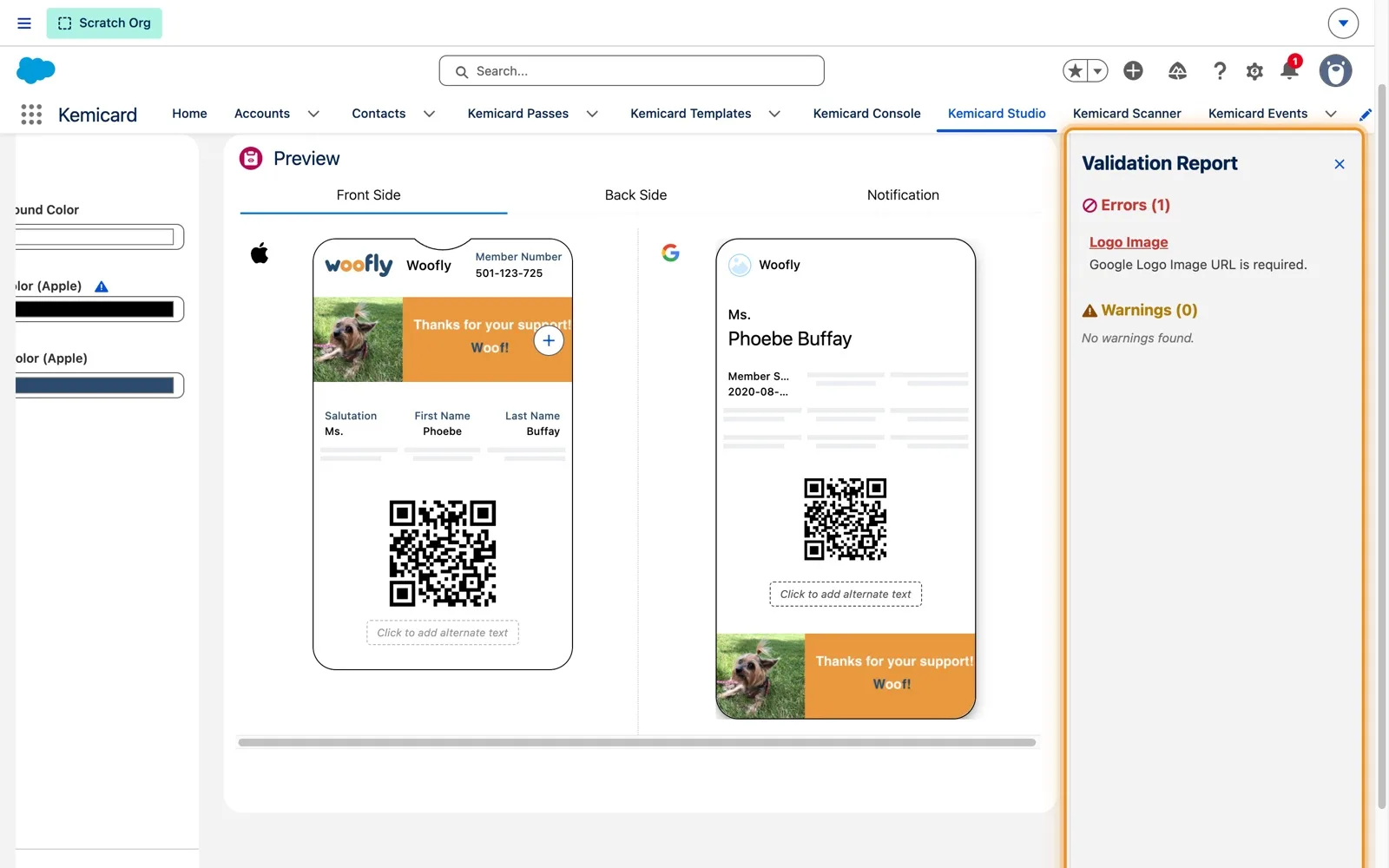
Task: Click the plus button on strip image
Action: point(549,340)
